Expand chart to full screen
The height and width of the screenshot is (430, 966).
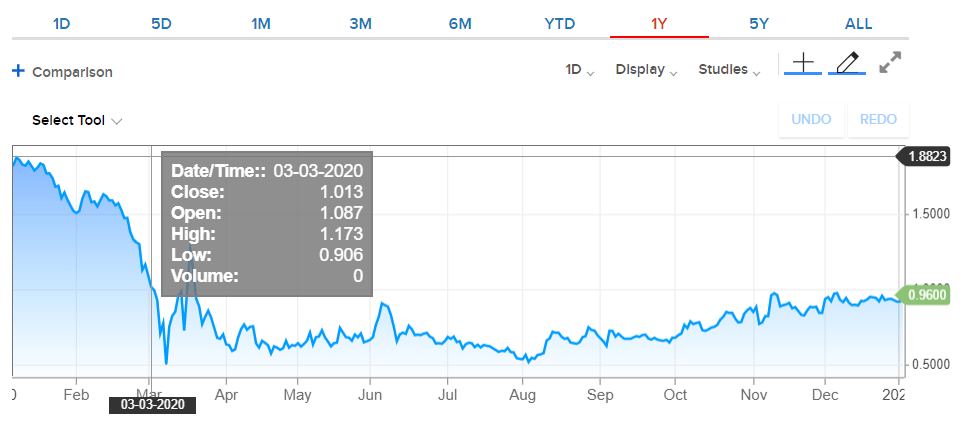(x=890, y=62)
